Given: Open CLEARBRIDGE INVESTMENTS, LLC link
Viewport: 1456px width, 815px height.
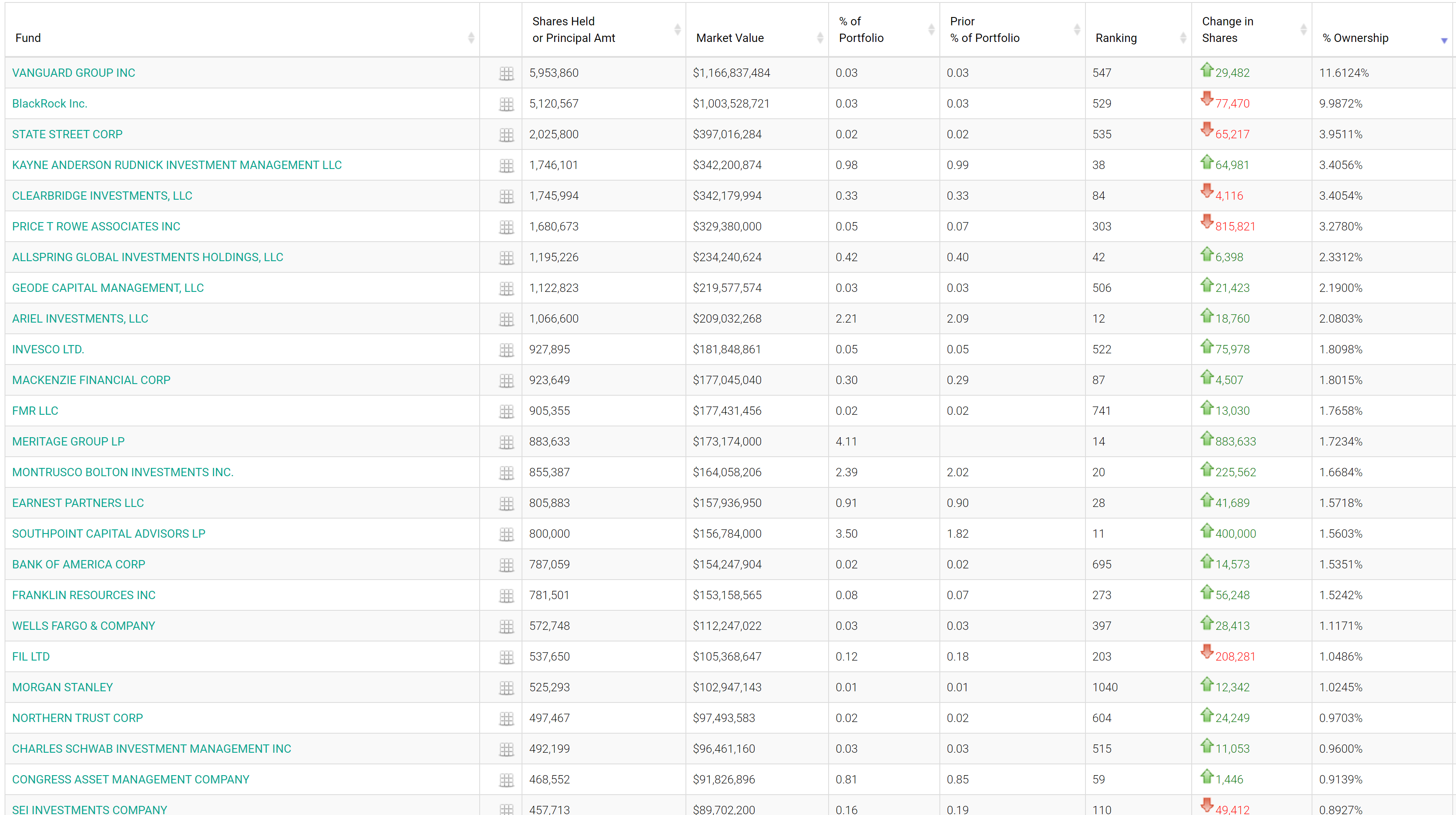Looking at the screenshot, I should [x=102, y=196].
